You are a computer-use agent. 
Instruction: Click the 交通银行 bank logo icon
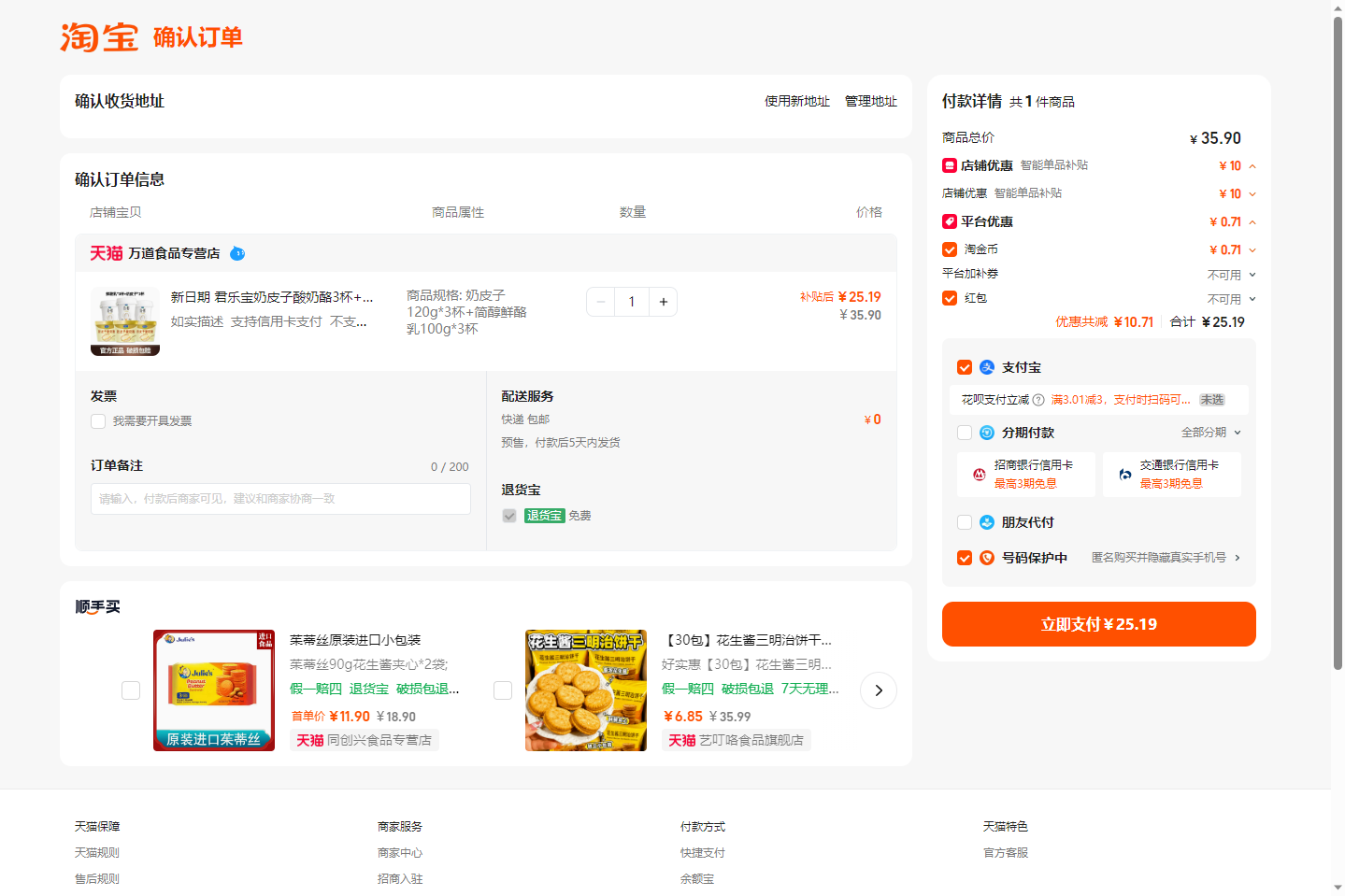[x=1125, y=475]
